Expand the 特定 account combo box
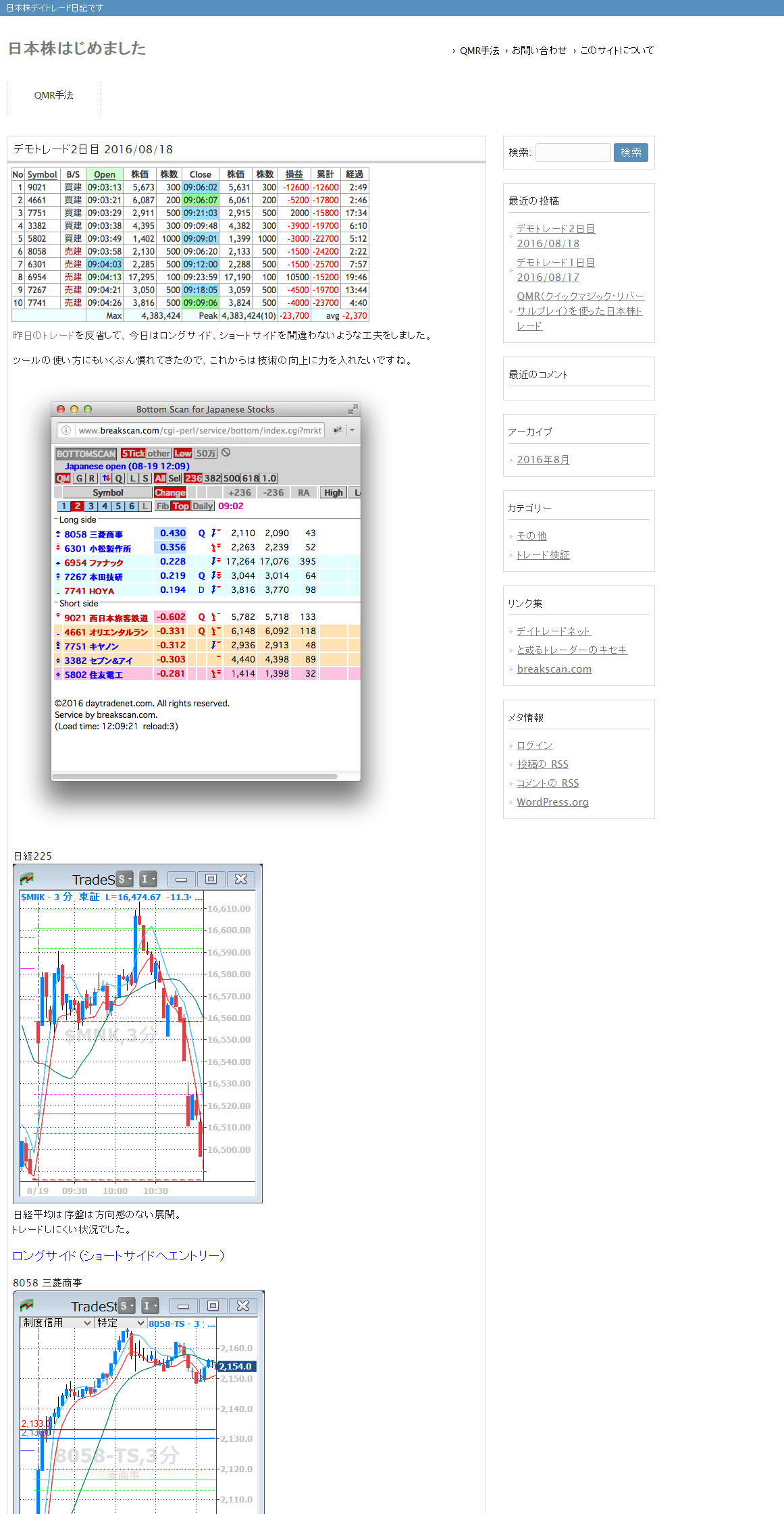This screenshot has width=784, height=1514. (120, 1323)
